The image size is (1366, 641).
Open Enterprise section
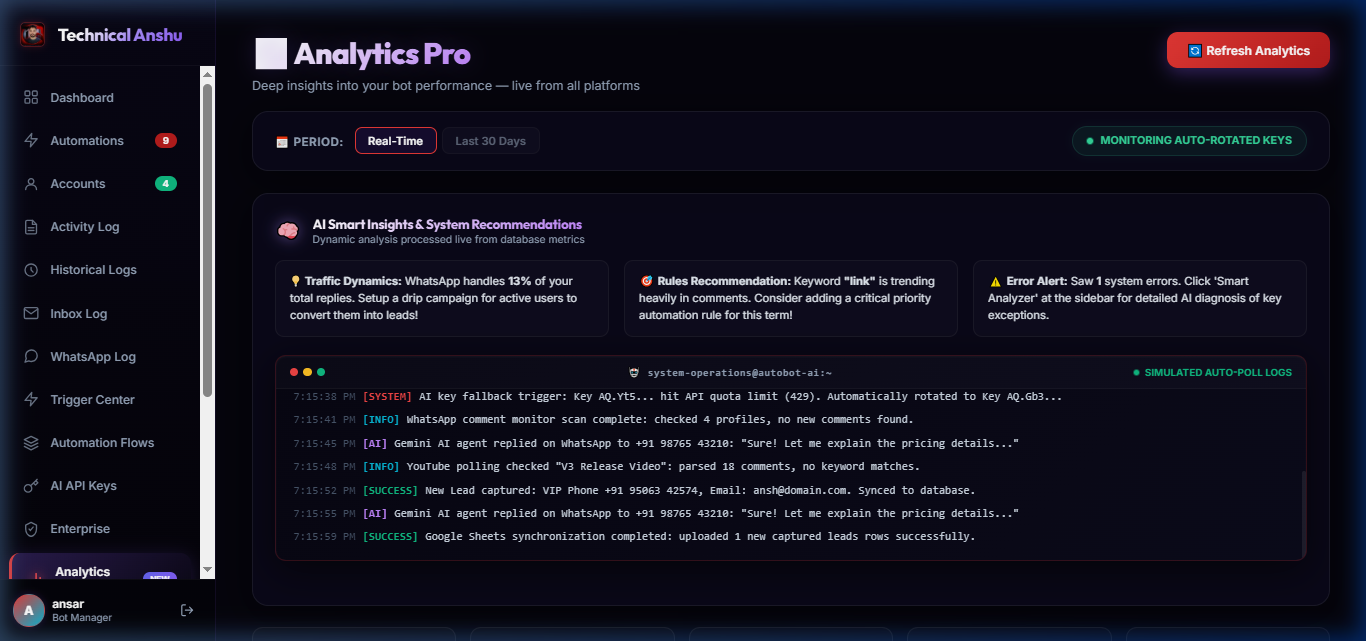[100, 529]
